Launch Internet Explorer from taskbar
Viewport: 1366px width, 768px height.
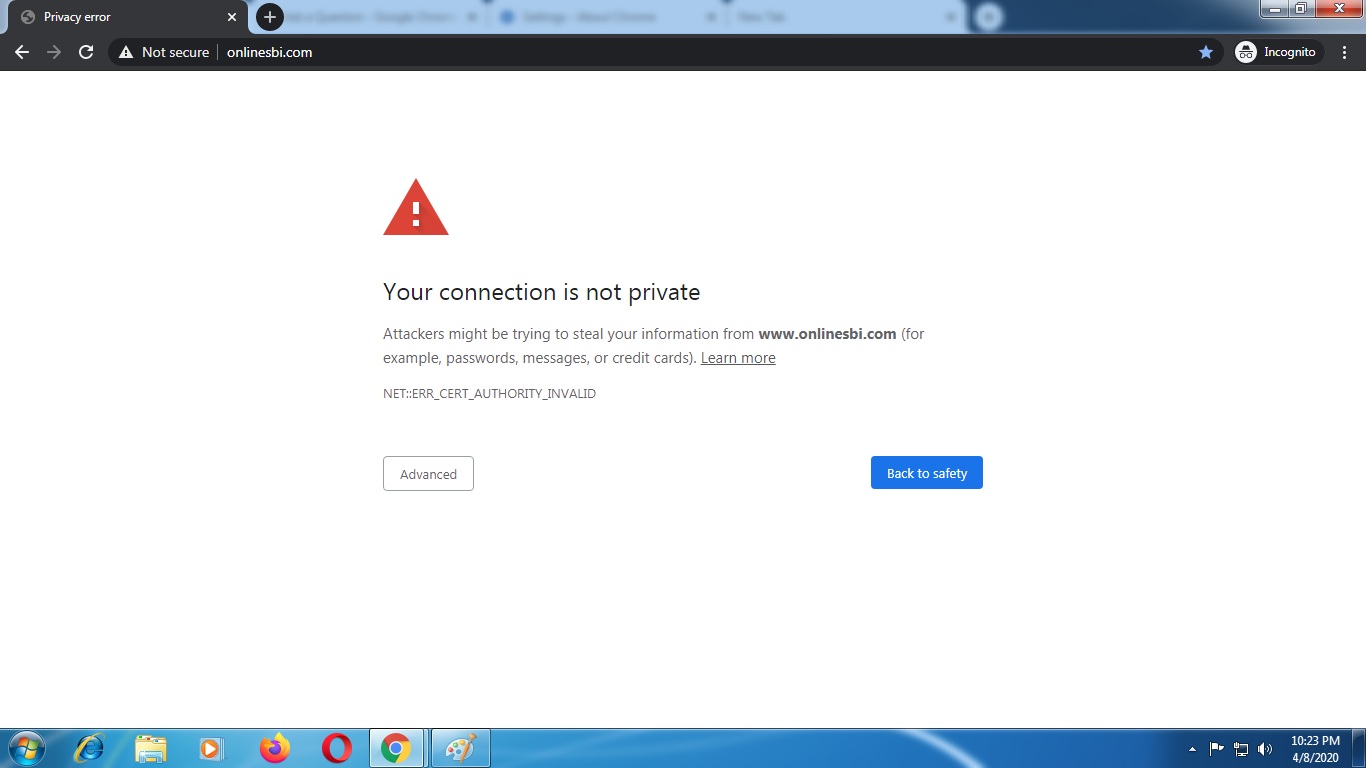point(90,748)
